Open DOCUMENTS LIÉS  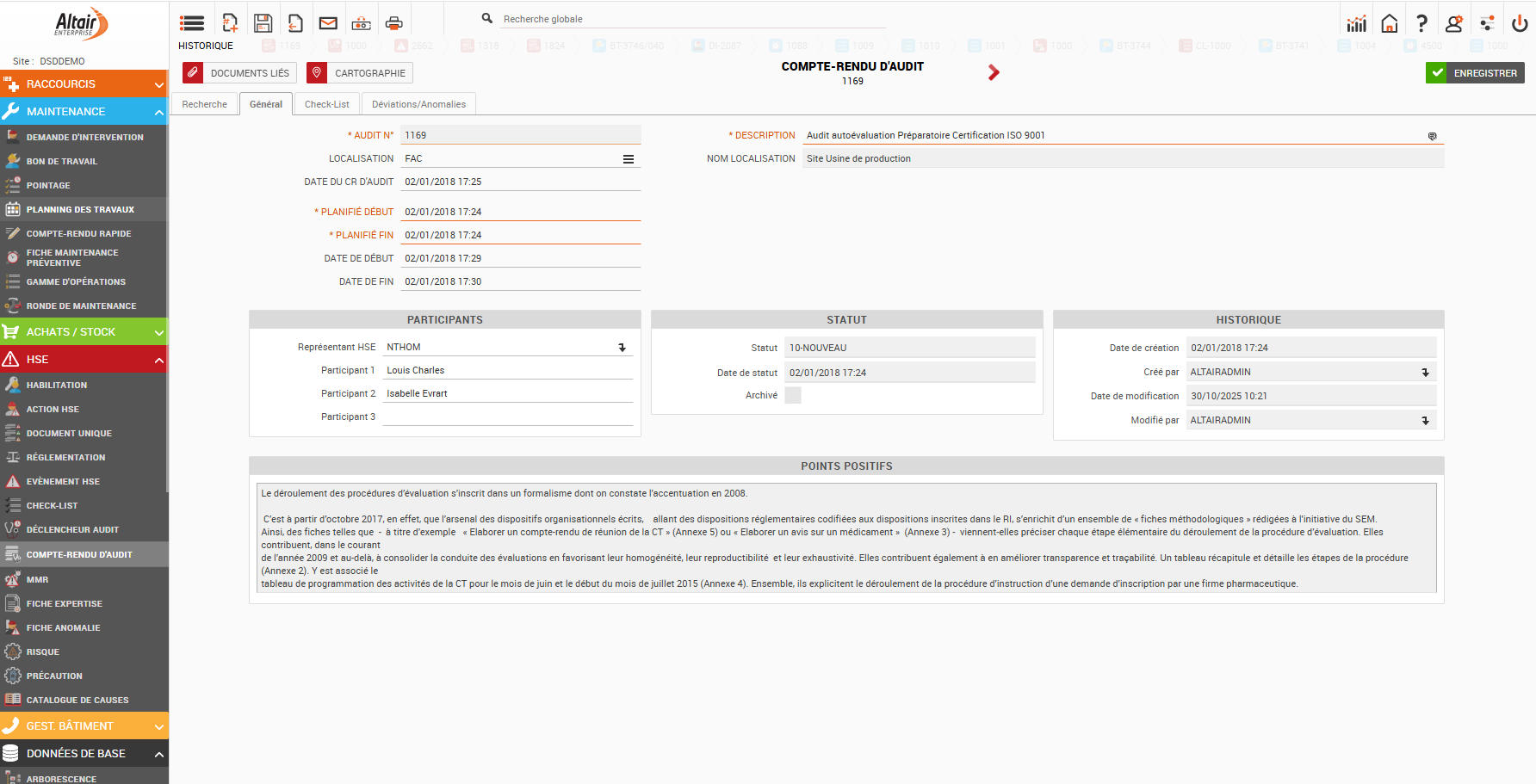(240, 73)
